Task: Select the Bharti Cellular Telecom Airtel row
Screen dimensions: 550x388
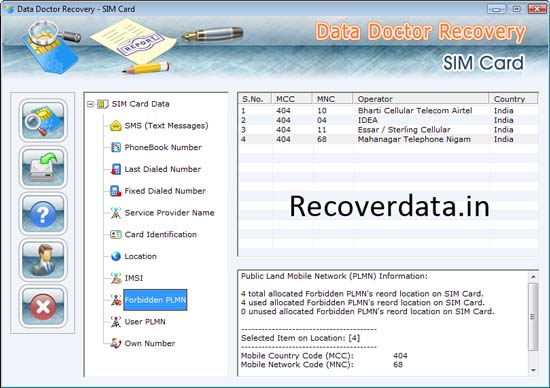Action: [388, 111]
